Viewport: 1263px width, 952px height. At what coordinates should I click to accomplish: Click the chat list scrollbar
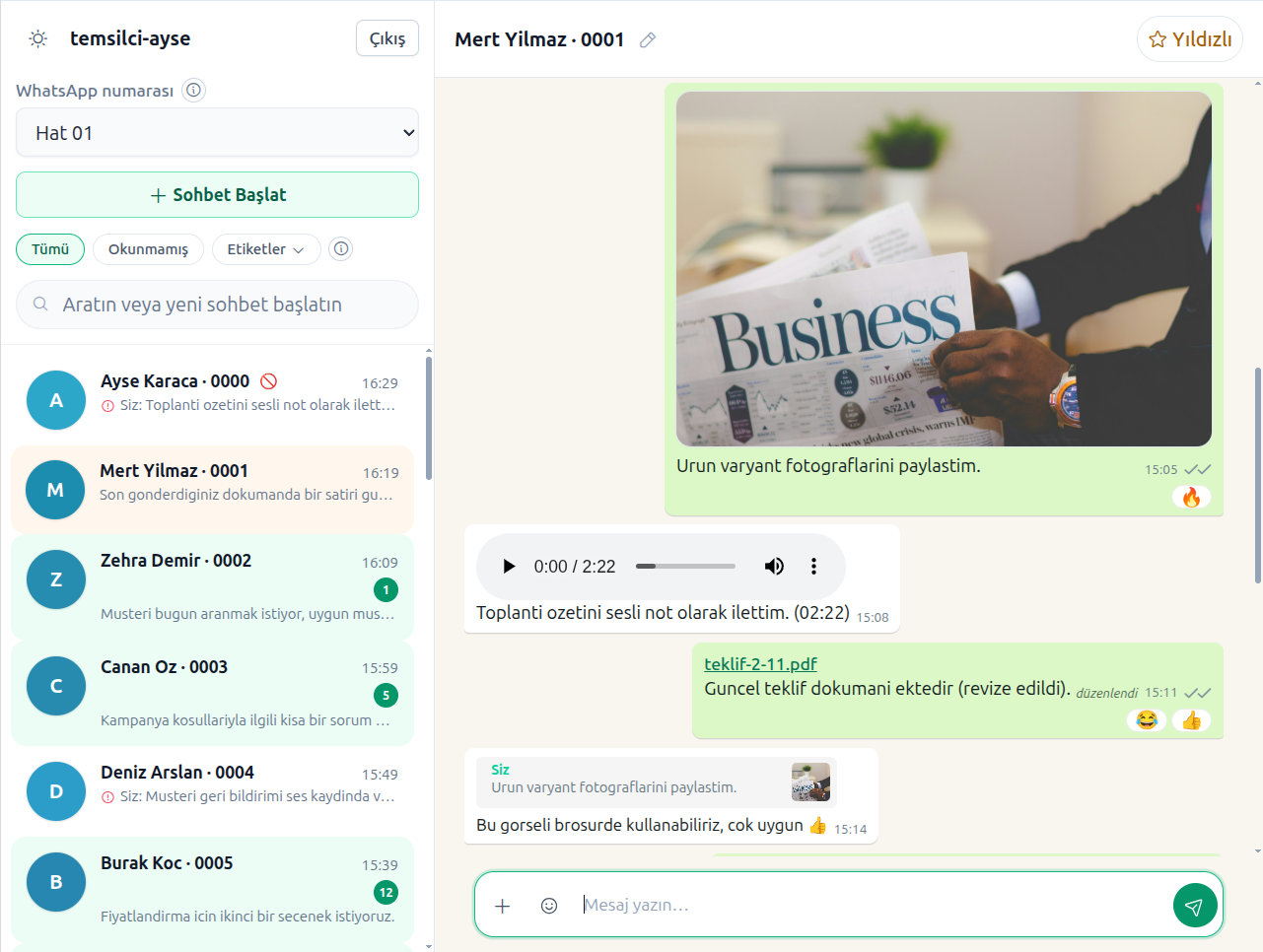point(429,418)
